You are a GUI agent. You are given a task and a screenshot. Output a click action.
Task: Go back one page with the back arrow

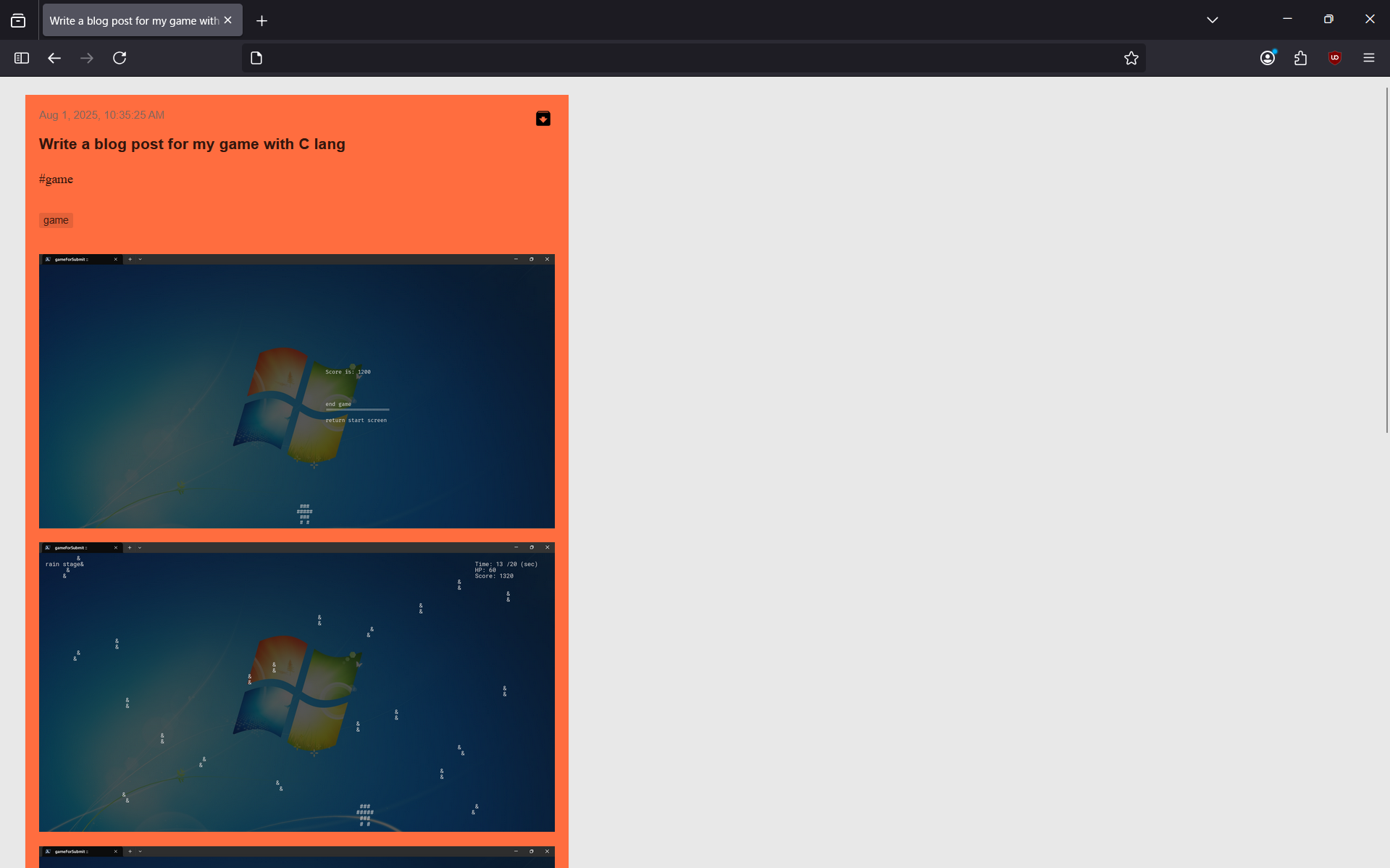tap(54, 58)
